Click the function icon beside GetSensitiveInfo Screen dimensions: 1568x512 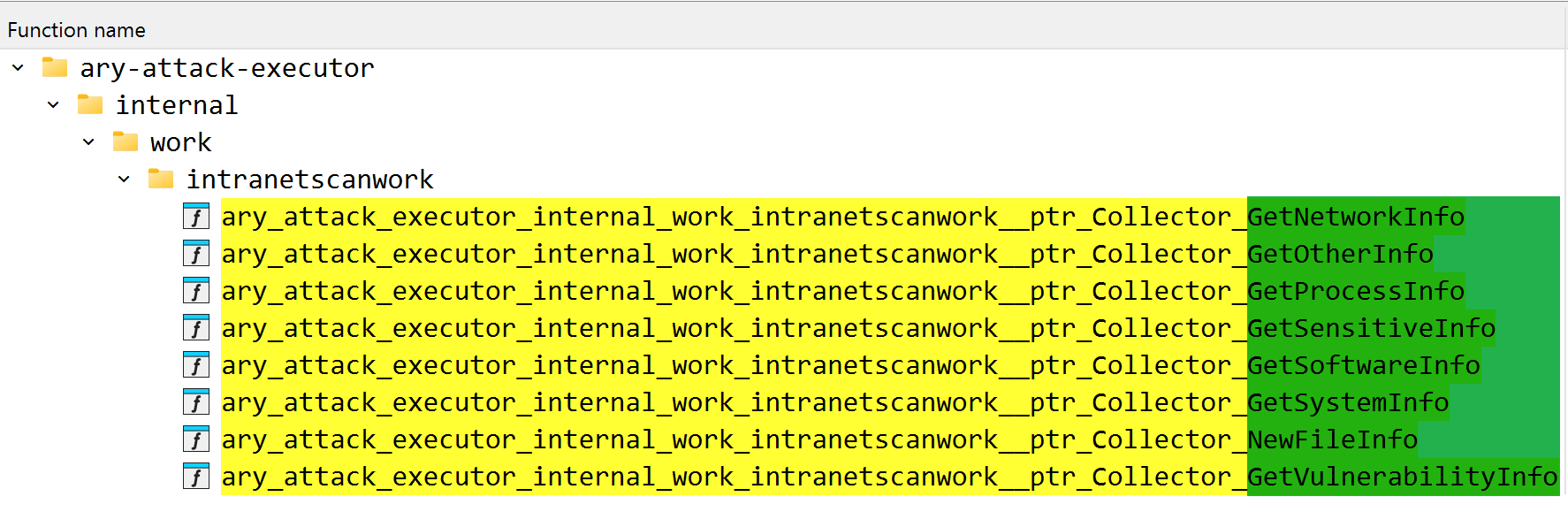[195, 328]
